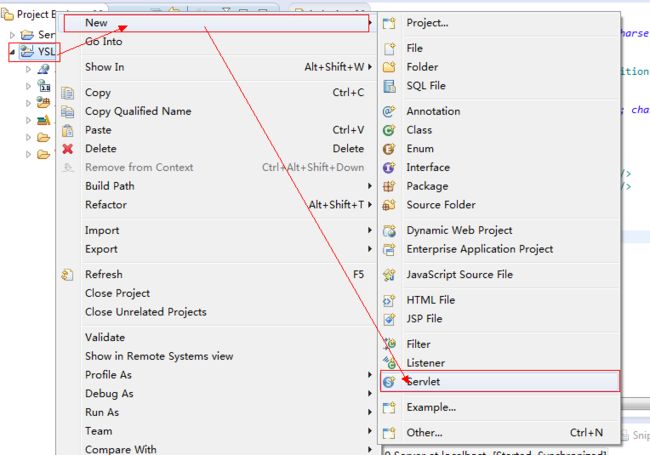
Task: Click the Interface icon
Action: pyautogui.click(x=389, y=167)
